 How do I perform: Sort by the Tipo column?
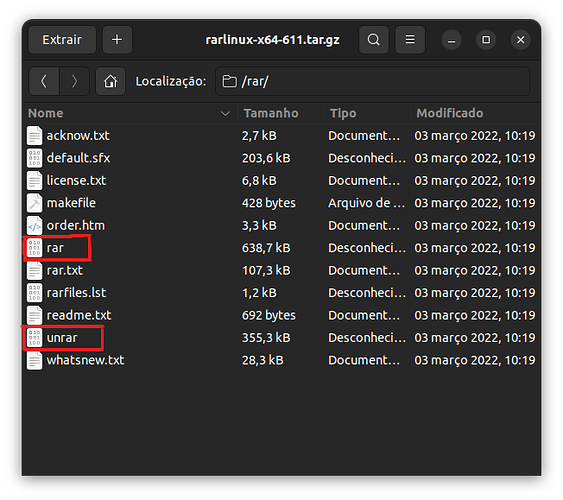pyautogui.click(x=367, y=113)
